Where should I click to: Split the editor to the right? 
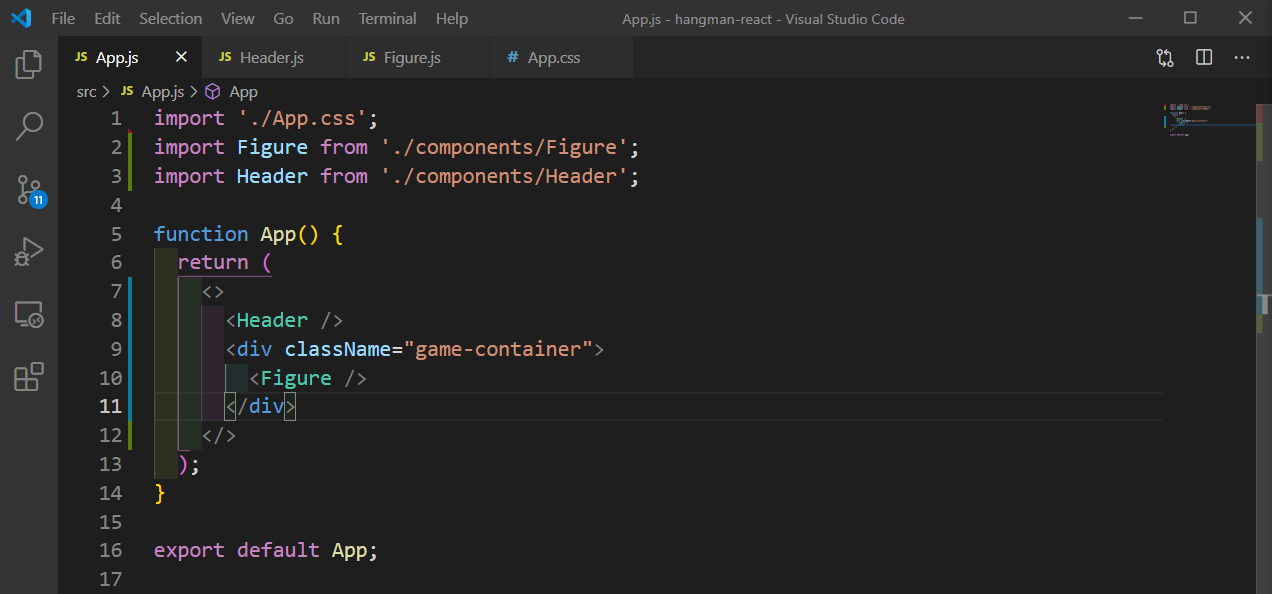(x=1204, y=58)
